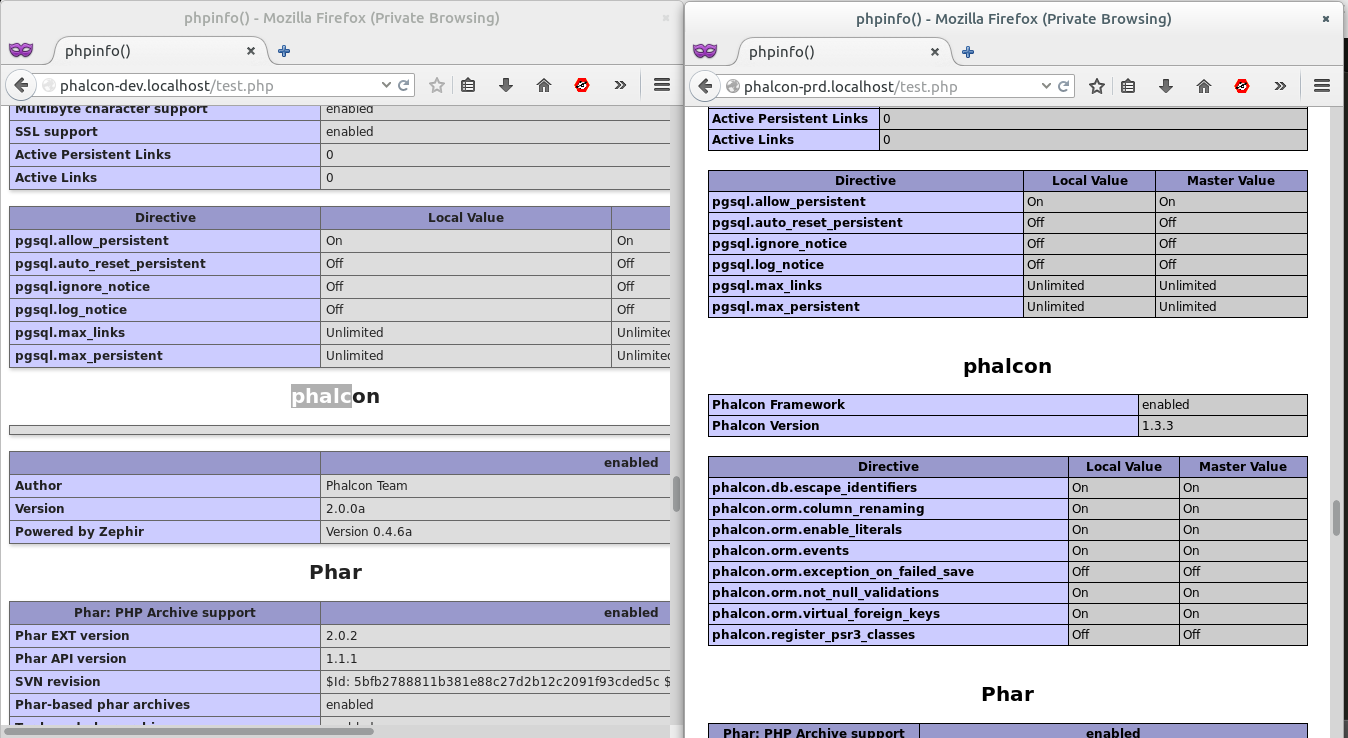The height and width of the screenshot is (738, 1348).
Task: Go to home page in phalcon-prd window
Action: [x=1204, y=86]
